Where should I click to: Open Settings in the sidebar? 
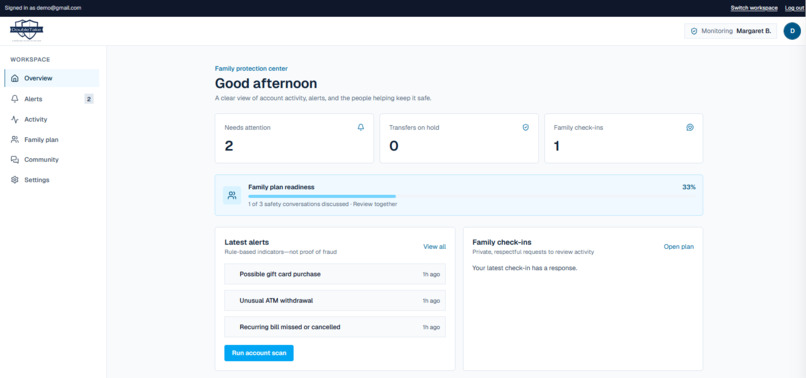pos(51,180)
